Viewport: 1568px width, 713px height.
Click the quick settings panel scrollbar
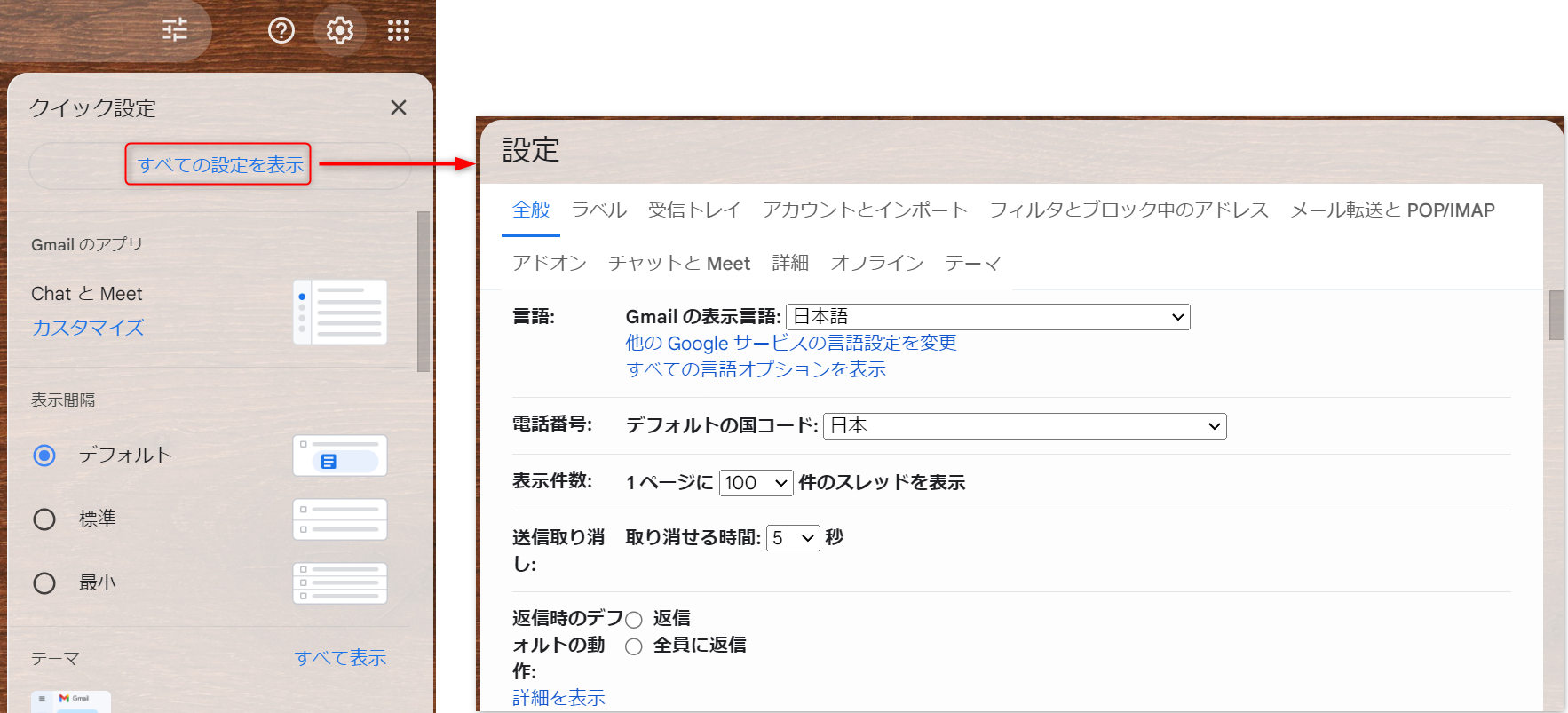(424, 292)
